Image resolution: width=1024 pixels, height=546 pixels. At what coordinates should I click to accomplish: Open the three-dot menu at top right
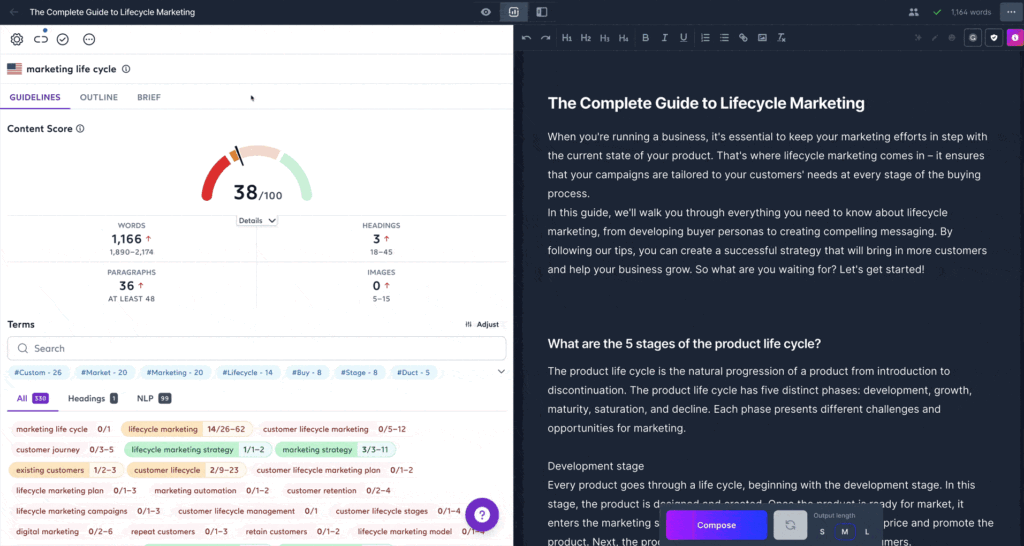pos(1009,12)
